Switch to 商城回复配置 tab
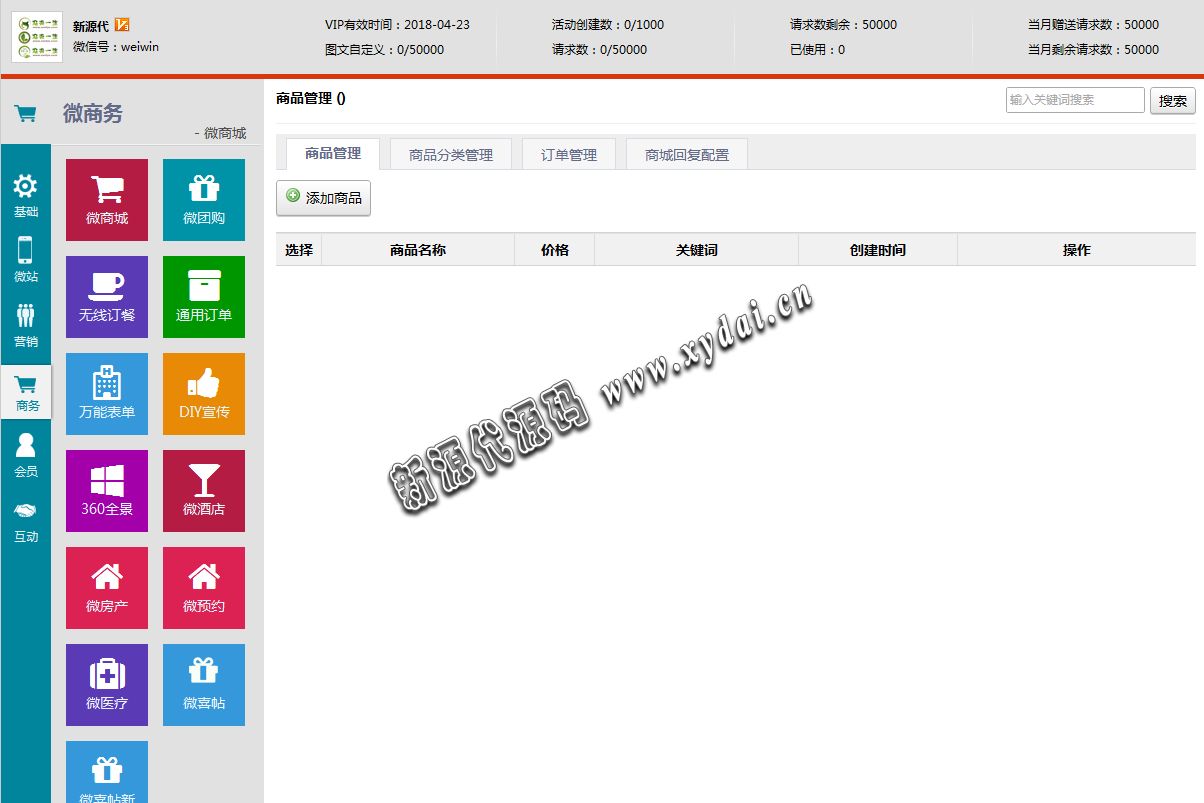Viewport: 1204px width, 803px height. [687, 155]
